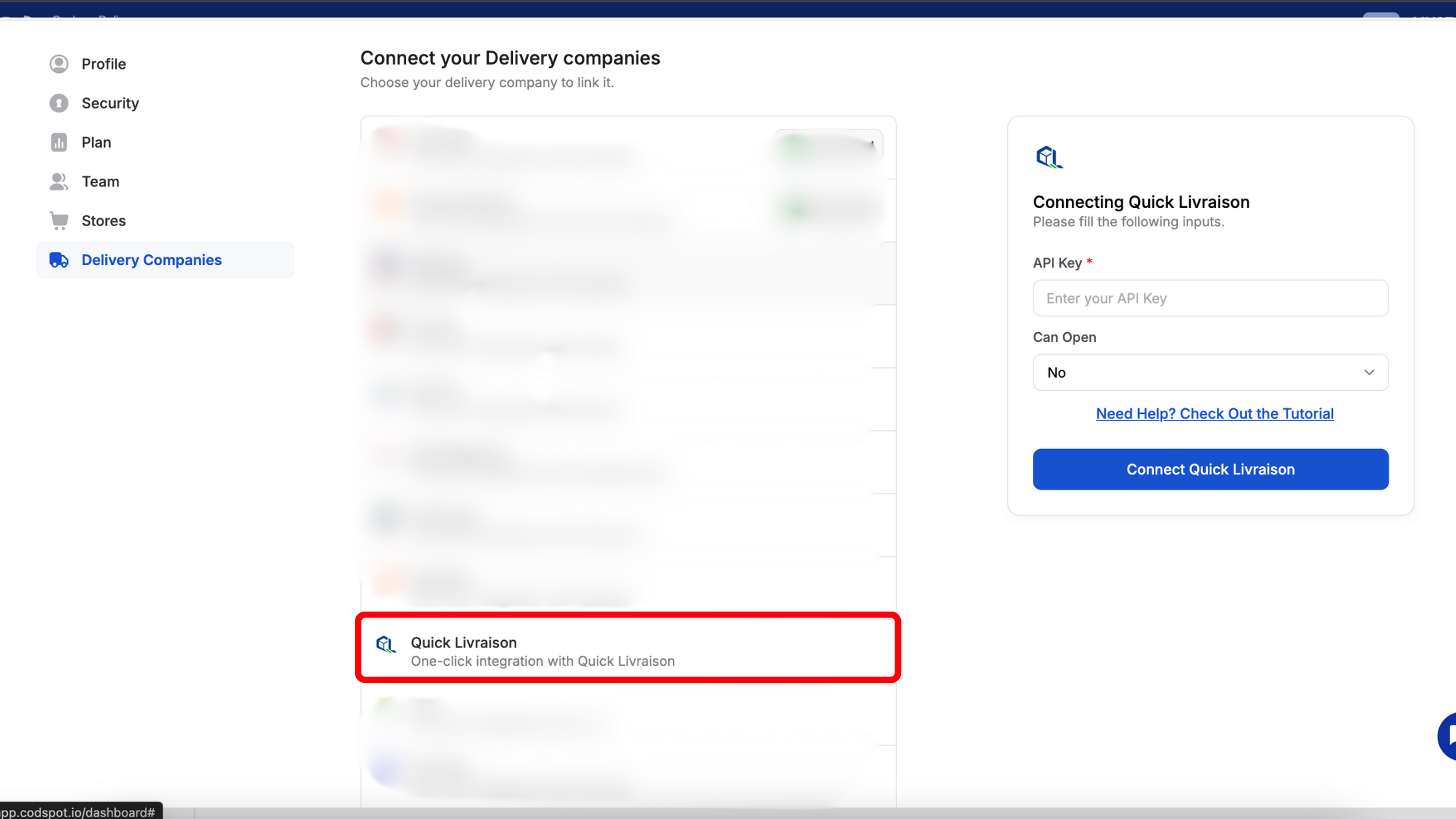
Task: Select the Profile person icon in the sidebar
Action: pos(59,64)
